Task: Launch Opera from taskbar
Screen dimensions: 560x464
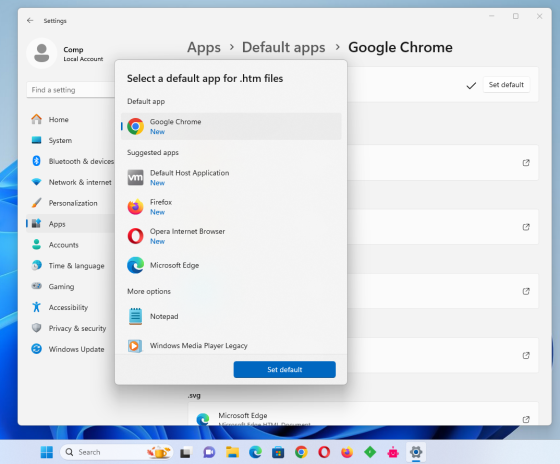Action: click(x=324, y=452)
